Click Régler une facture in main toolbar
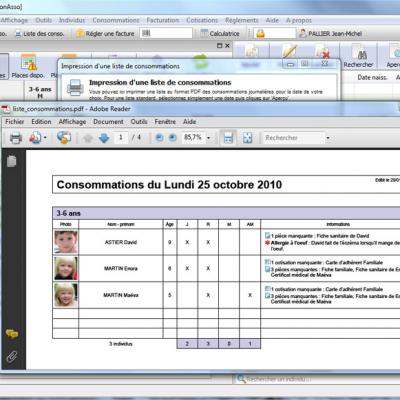 pyautogui.click(x=105, y=33)
